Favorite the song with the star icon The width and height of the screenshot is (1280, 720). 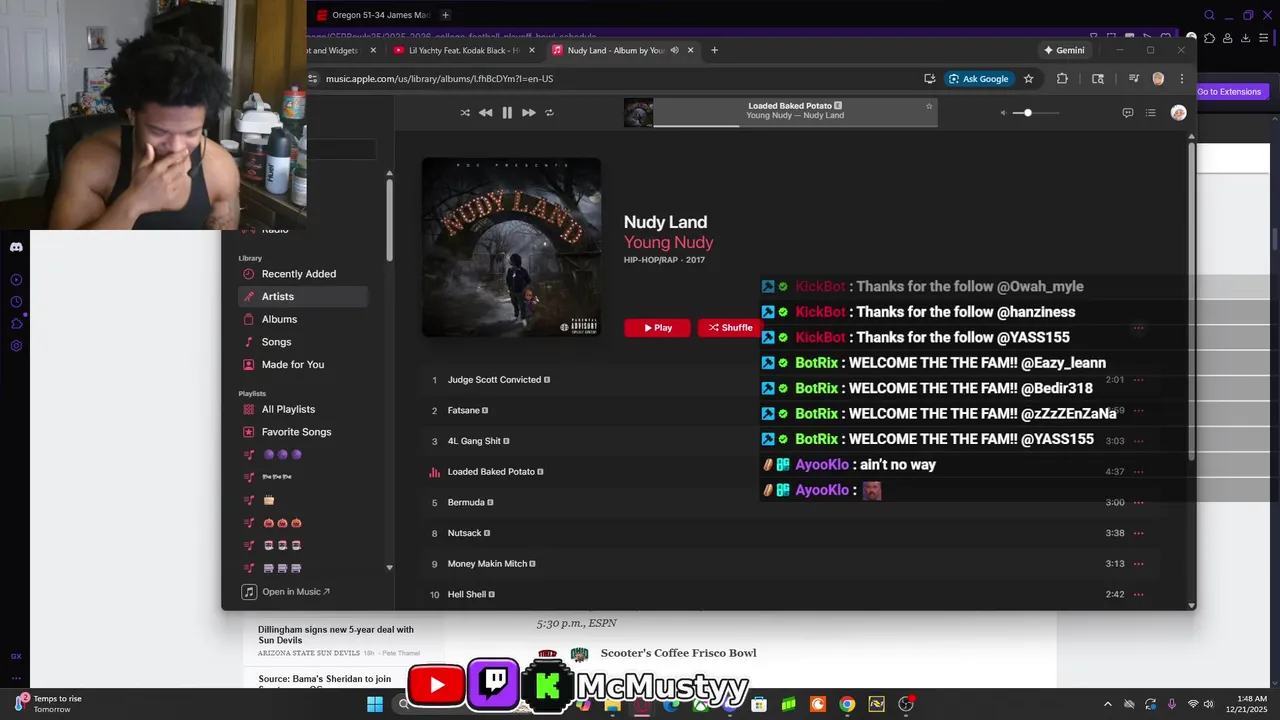(x=929, y=106)
